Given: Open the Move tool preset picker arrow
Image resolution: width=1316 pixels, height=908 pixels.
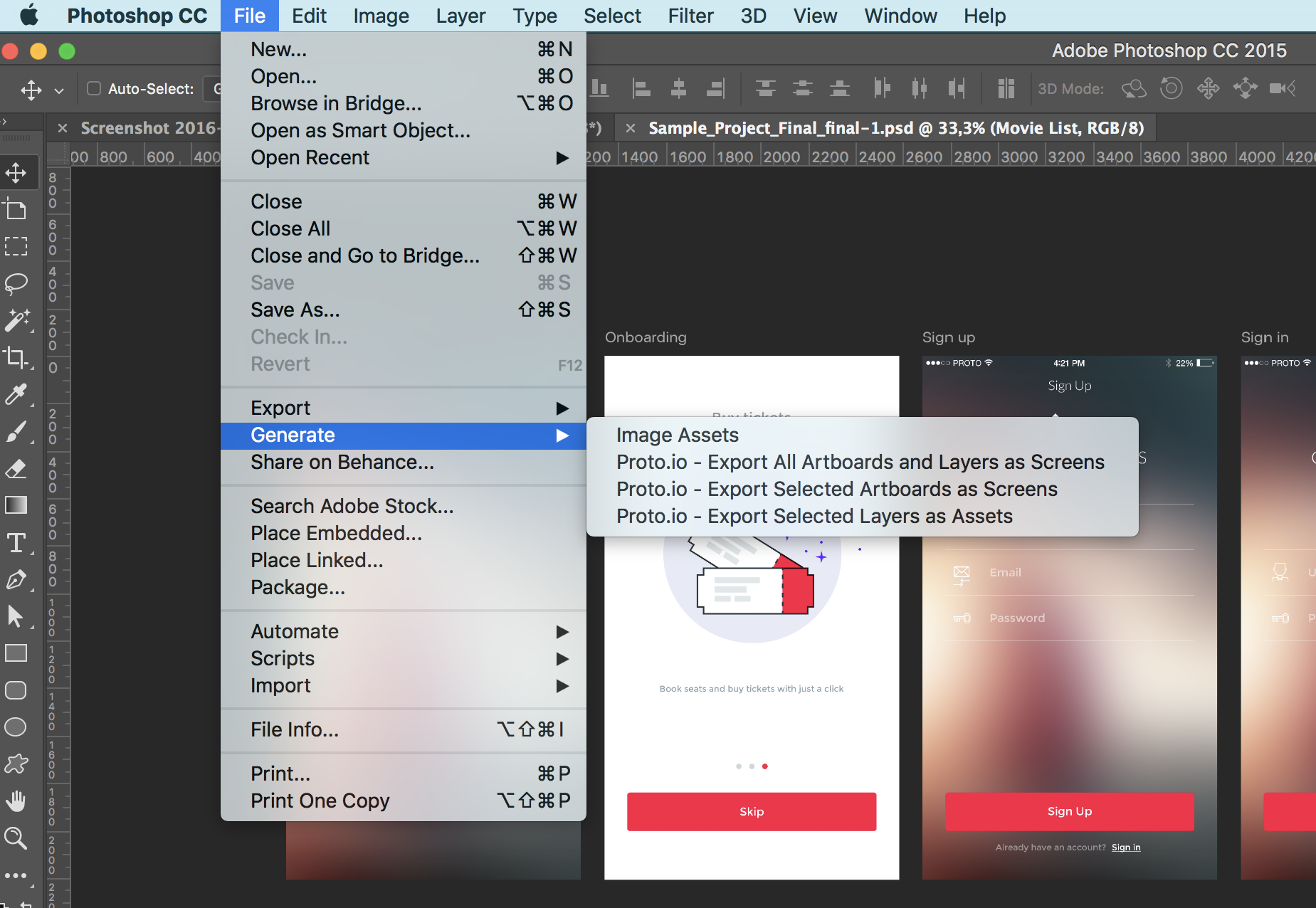Looking at the screenshot, I should [x=59, y=90].
